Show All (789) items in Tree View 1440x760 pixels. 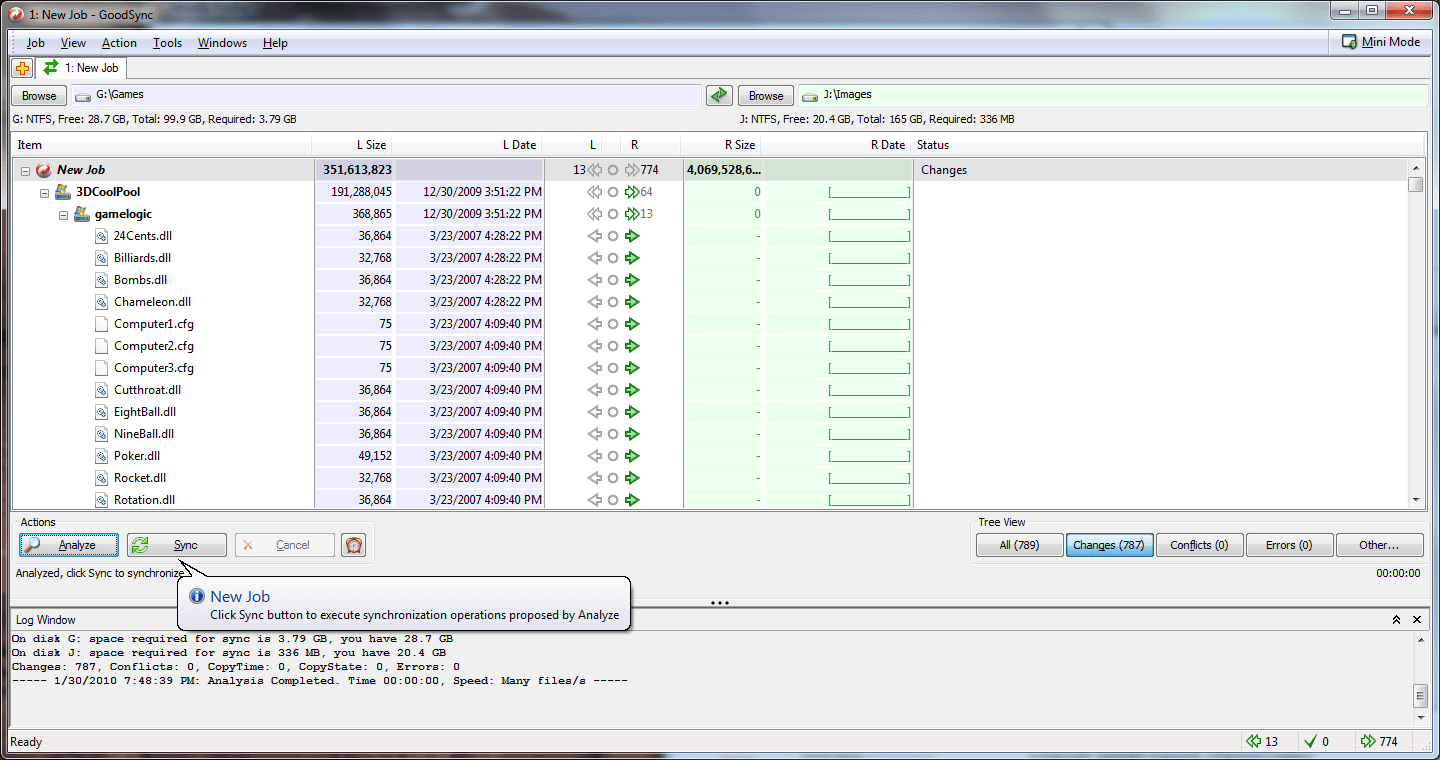[1019, 545]
